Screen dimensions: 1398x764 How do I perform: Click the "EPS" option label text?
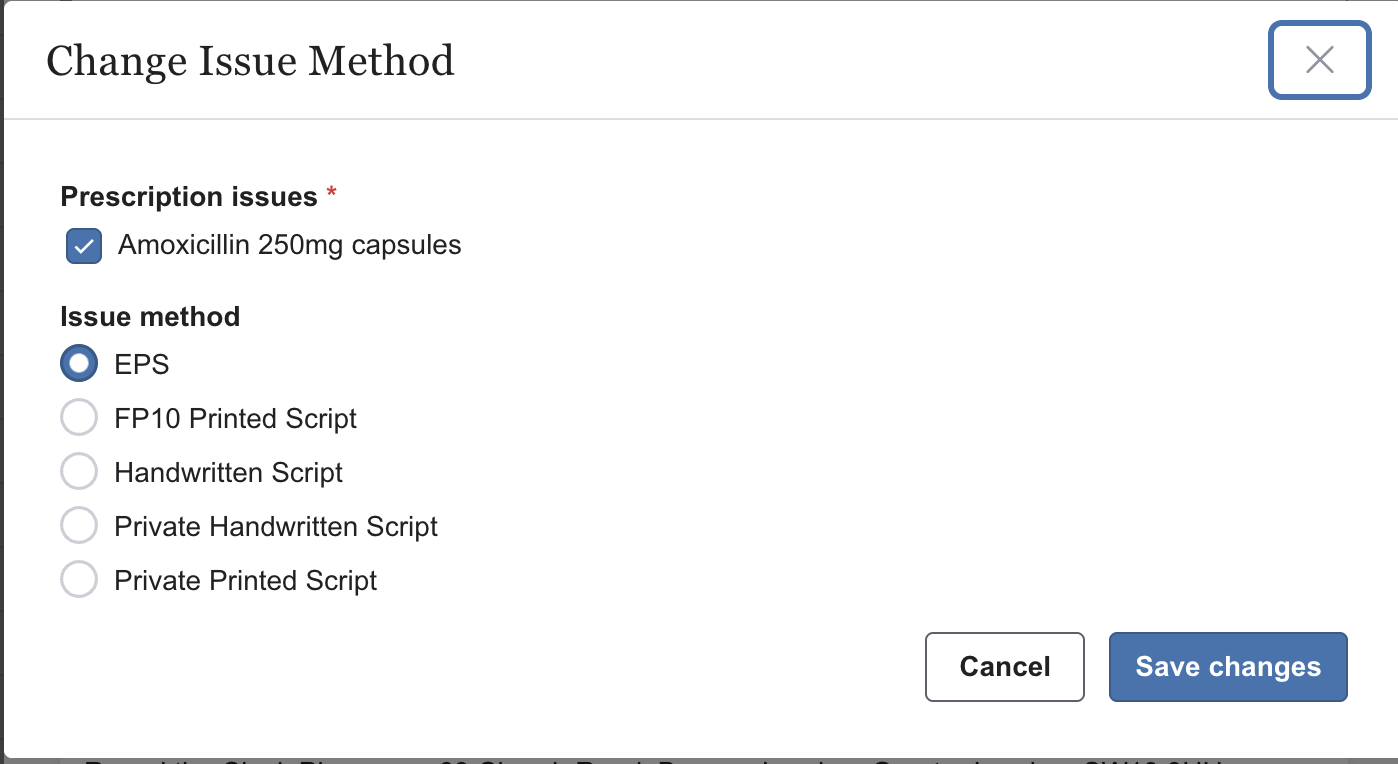(x=142, y=365)
